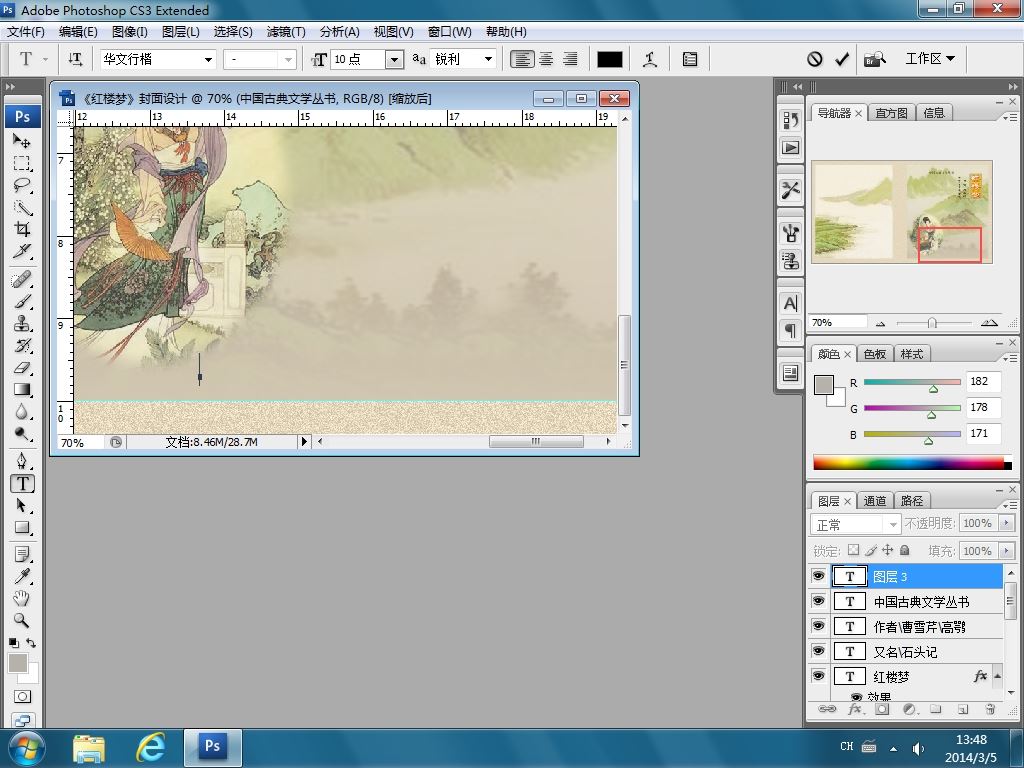Switch to the 色板 tab

tap(874, 354)
